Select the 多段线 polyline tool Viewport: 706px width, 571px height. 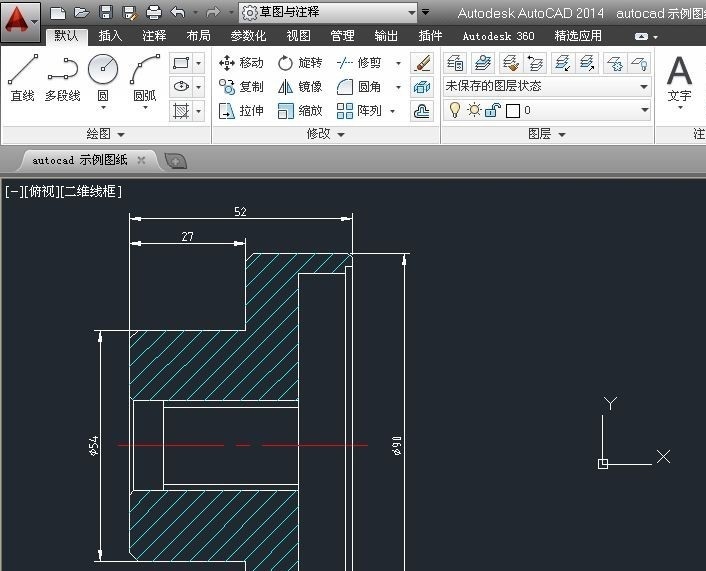point(63,77)
